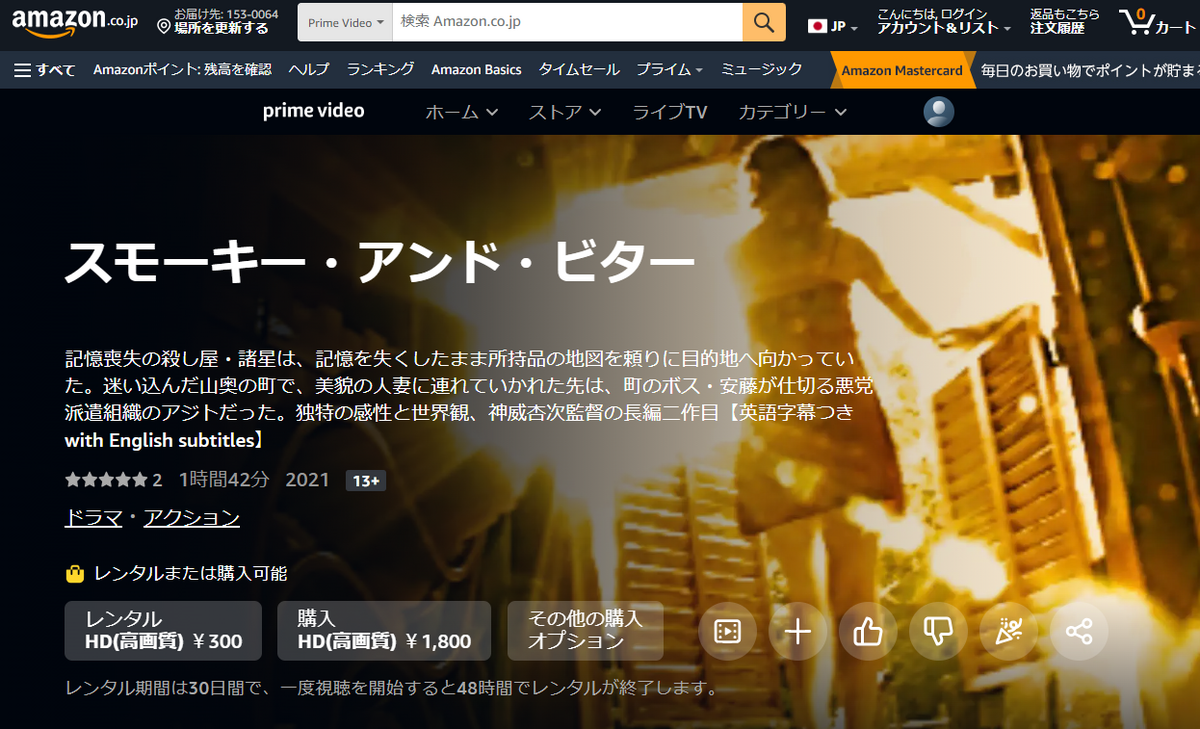The height and width of the screenshot is (729, 1200).
Task: Expand the カテゴリー dropdown menu
Action: pos(792,112)
